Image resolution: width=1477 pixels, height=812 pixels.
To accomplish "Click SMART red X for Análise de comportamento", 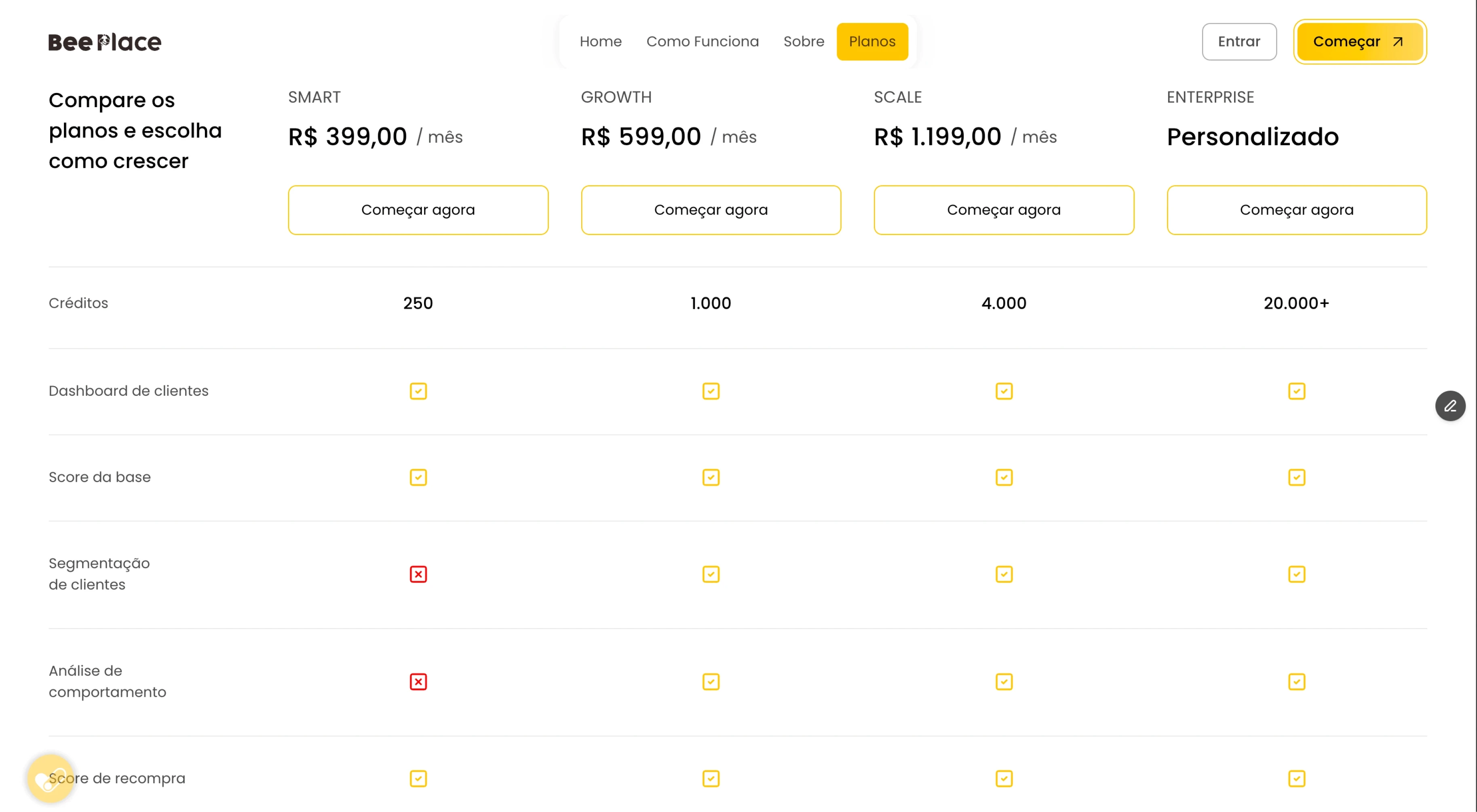I will pos(418,682).
